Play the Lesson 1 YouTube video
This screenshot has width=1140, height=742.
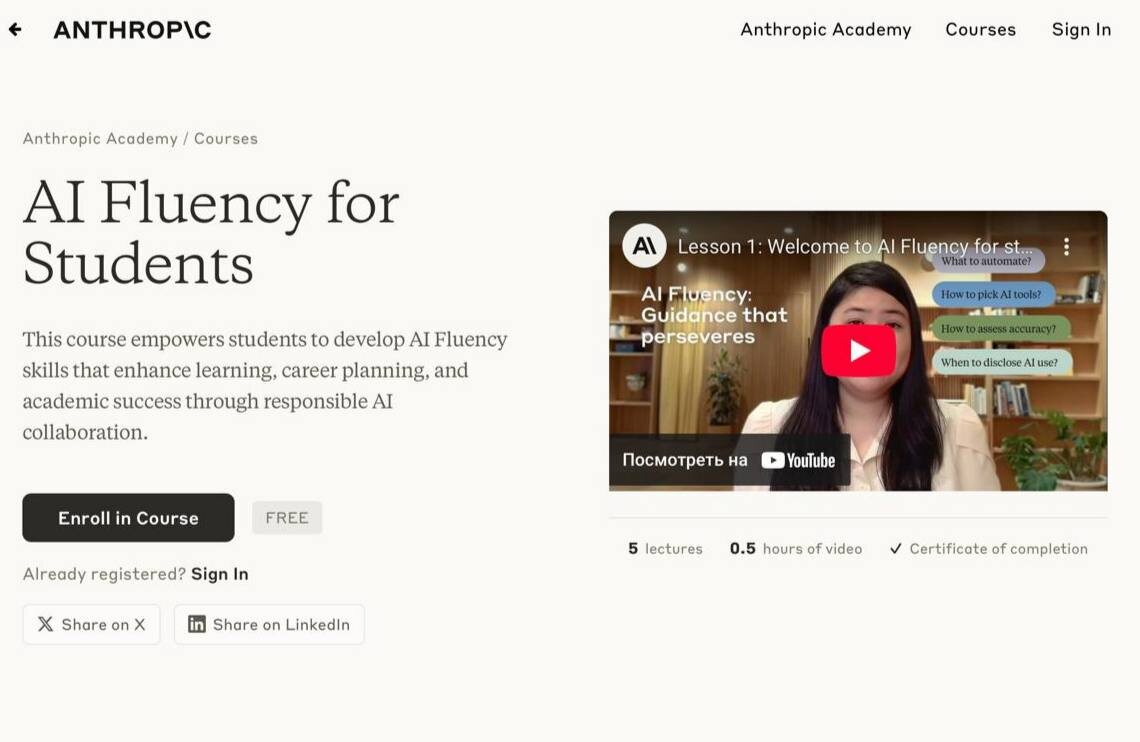pyautogui.click(x=858, y=350)
